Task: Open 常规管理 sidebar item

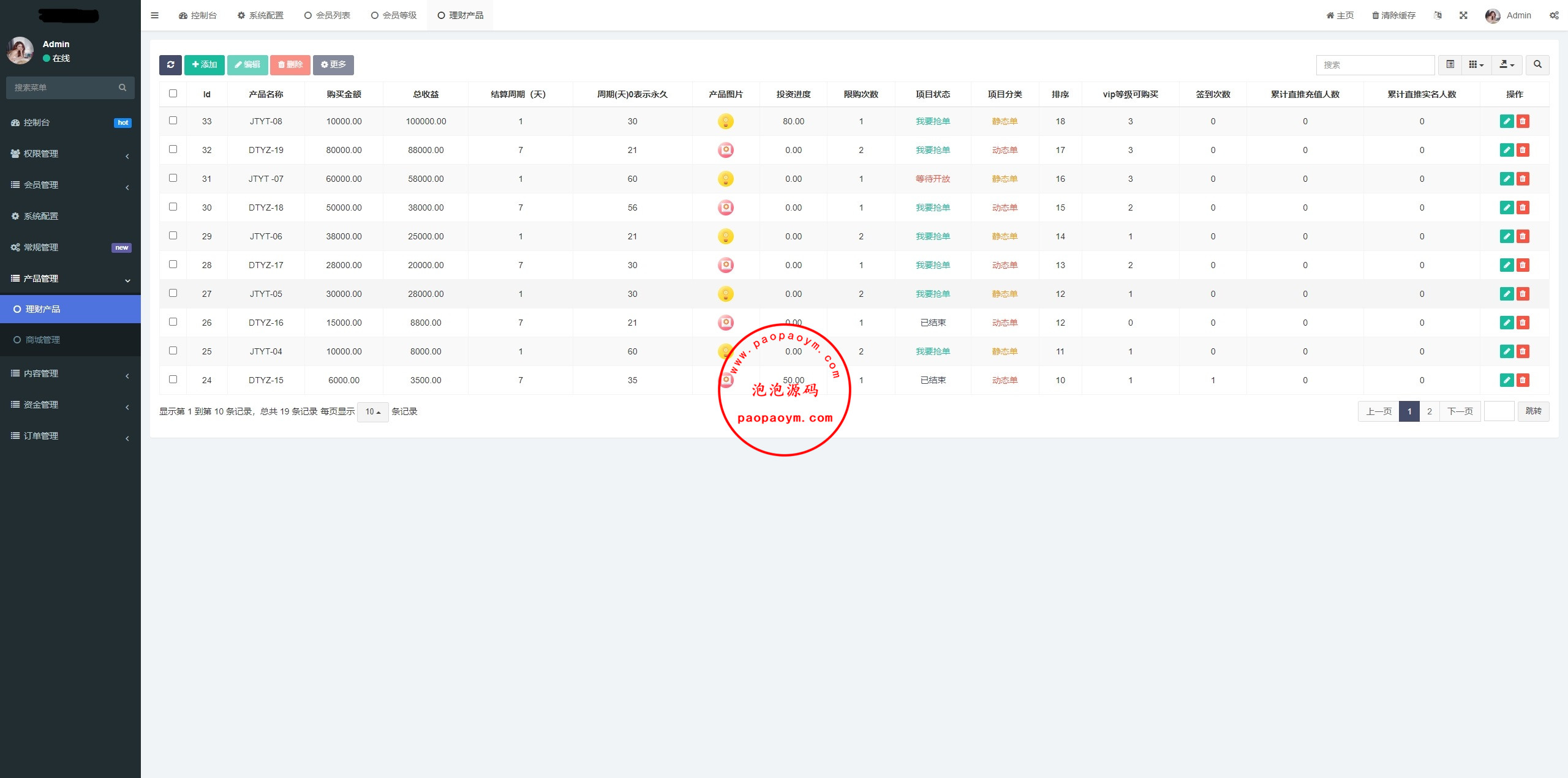Action: point(70,247)
